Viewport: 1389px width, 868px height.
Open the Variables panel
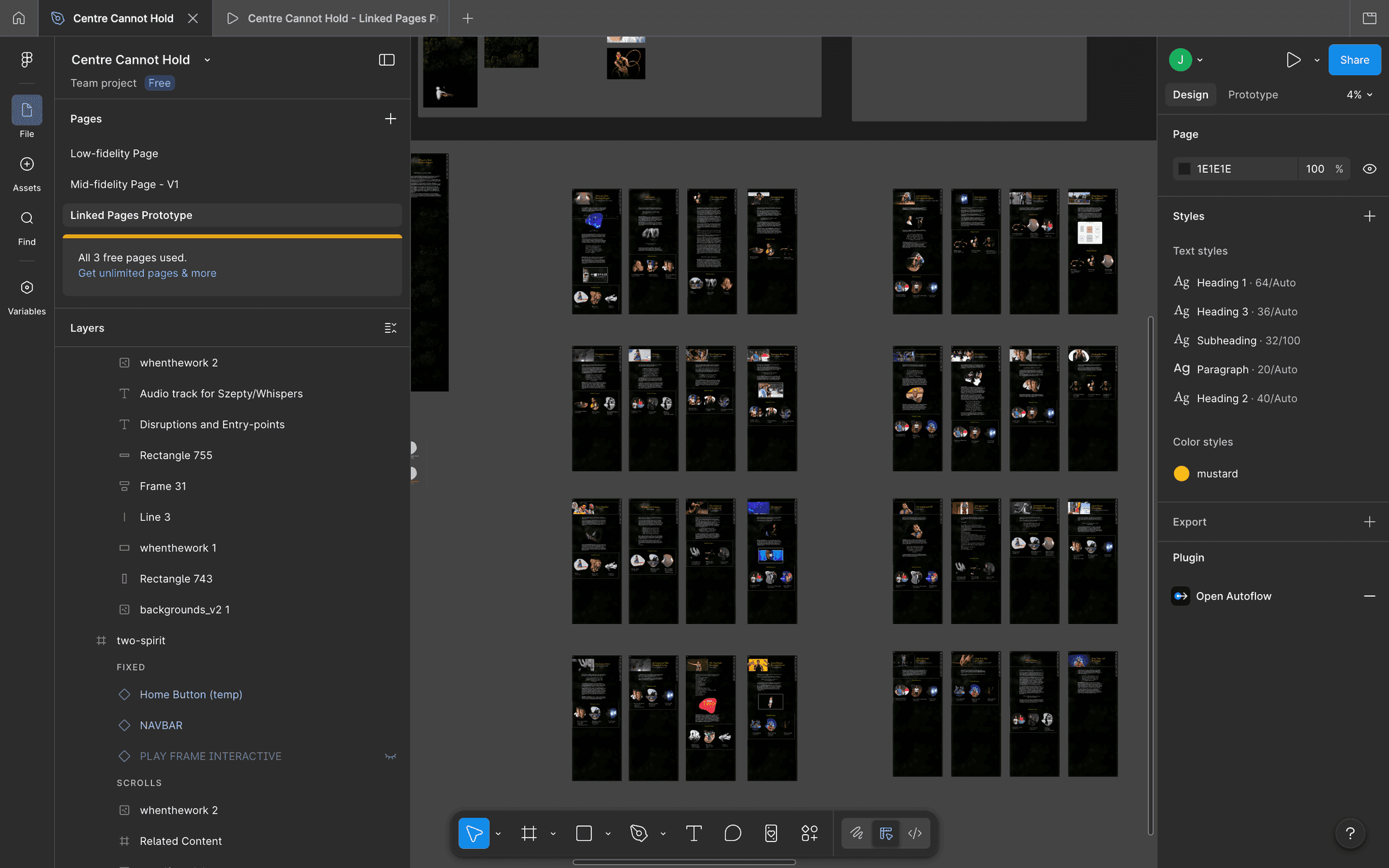26,297
